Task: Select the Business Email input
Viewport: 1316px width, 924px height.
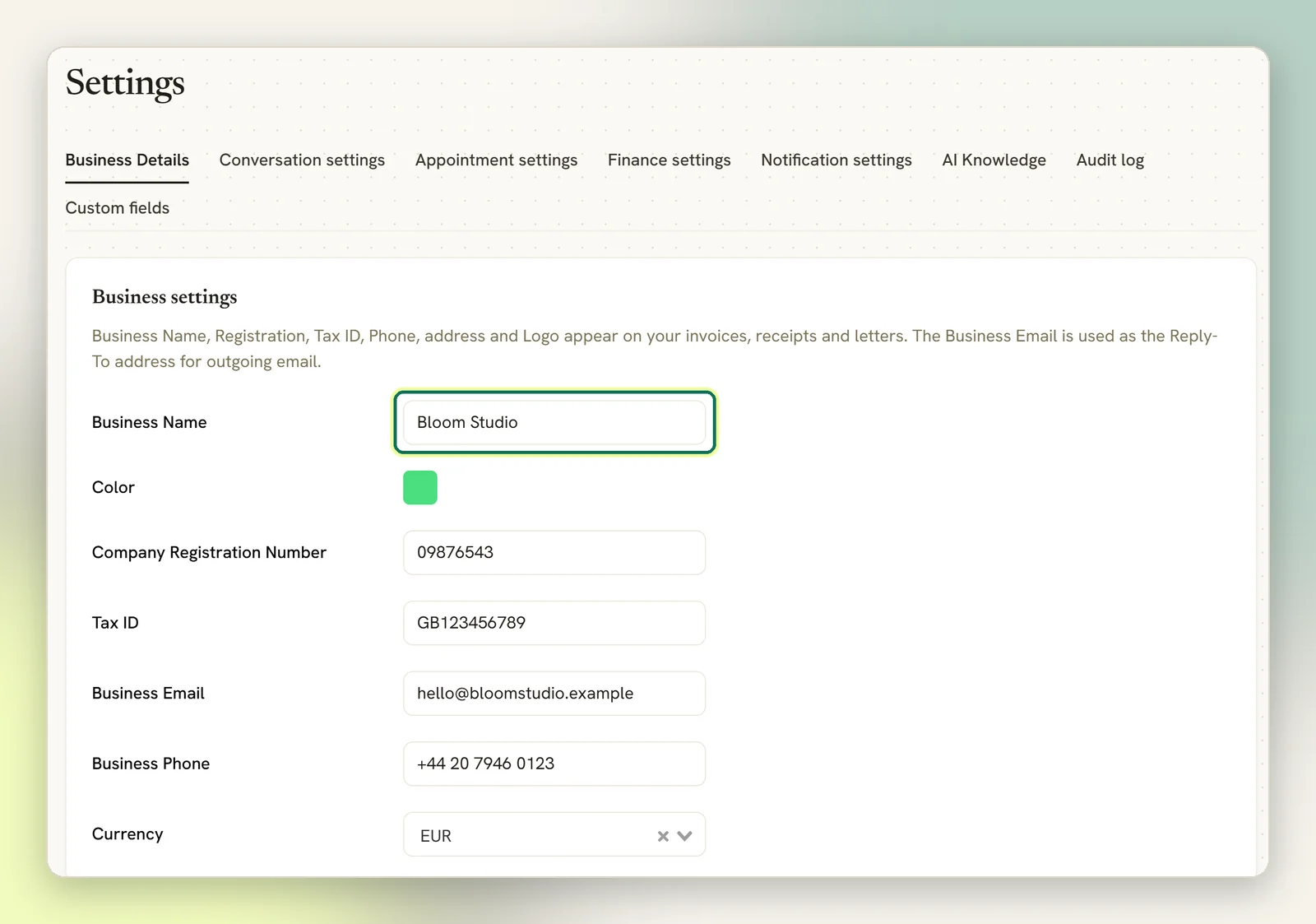Action: [554, 694]
